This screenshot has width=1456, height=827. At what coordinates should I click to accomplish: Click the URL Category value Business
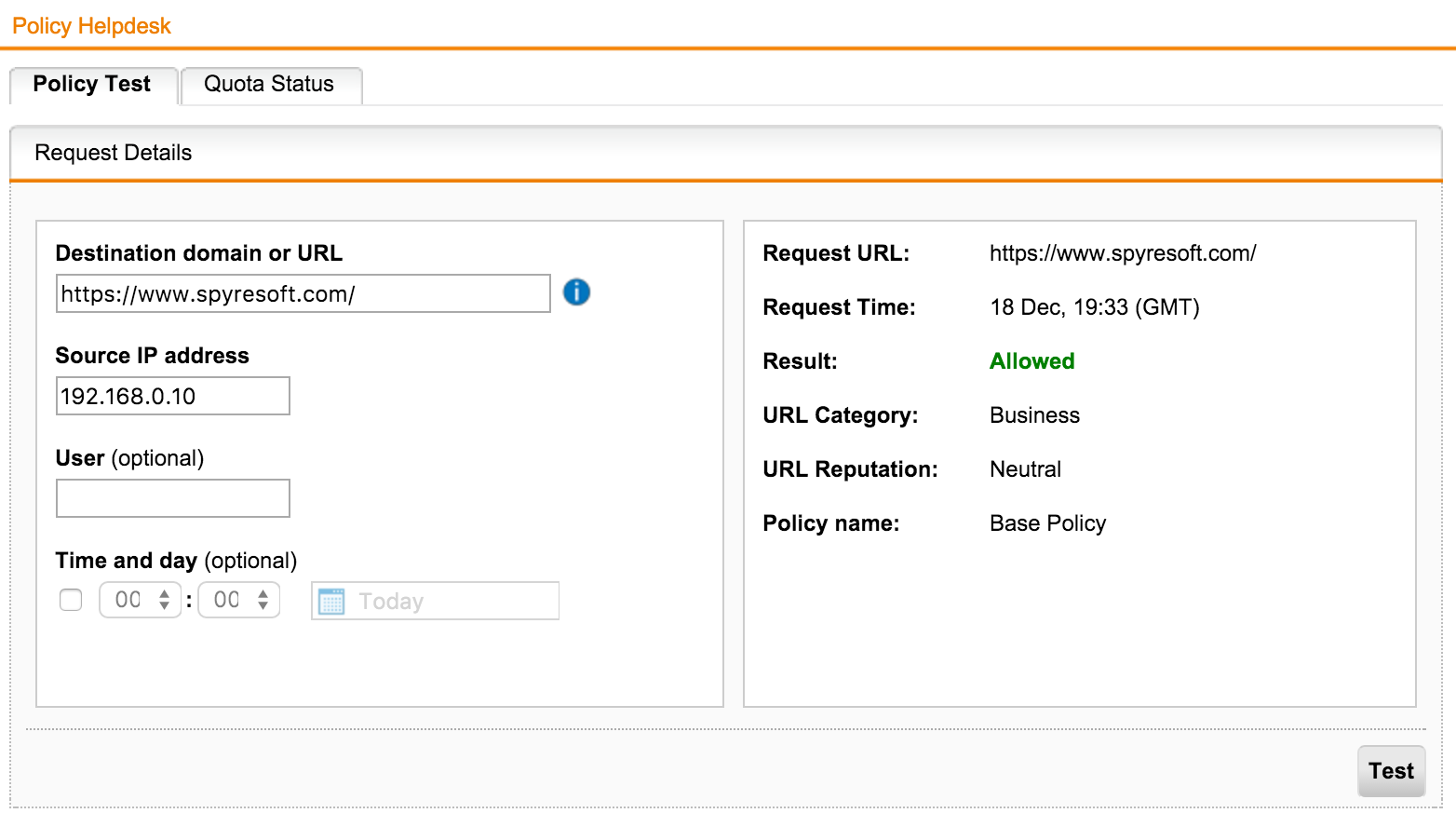click(x=1034, y=415)
